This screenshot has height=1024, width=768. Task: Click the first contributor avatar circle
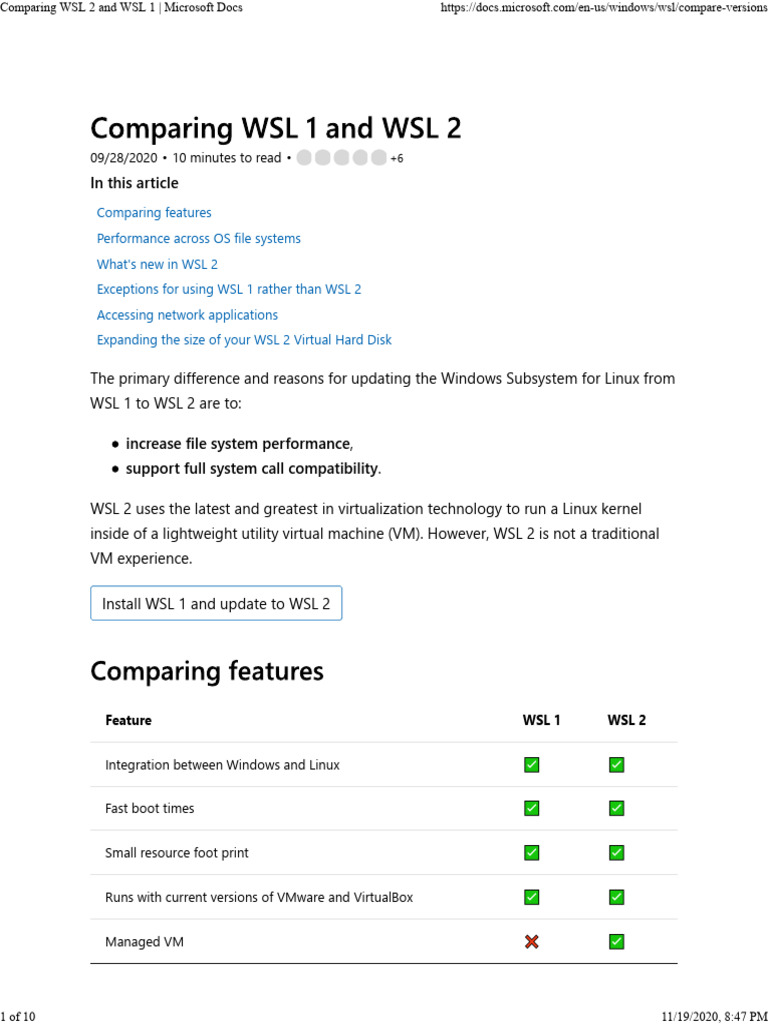click(x=305, y=158)
